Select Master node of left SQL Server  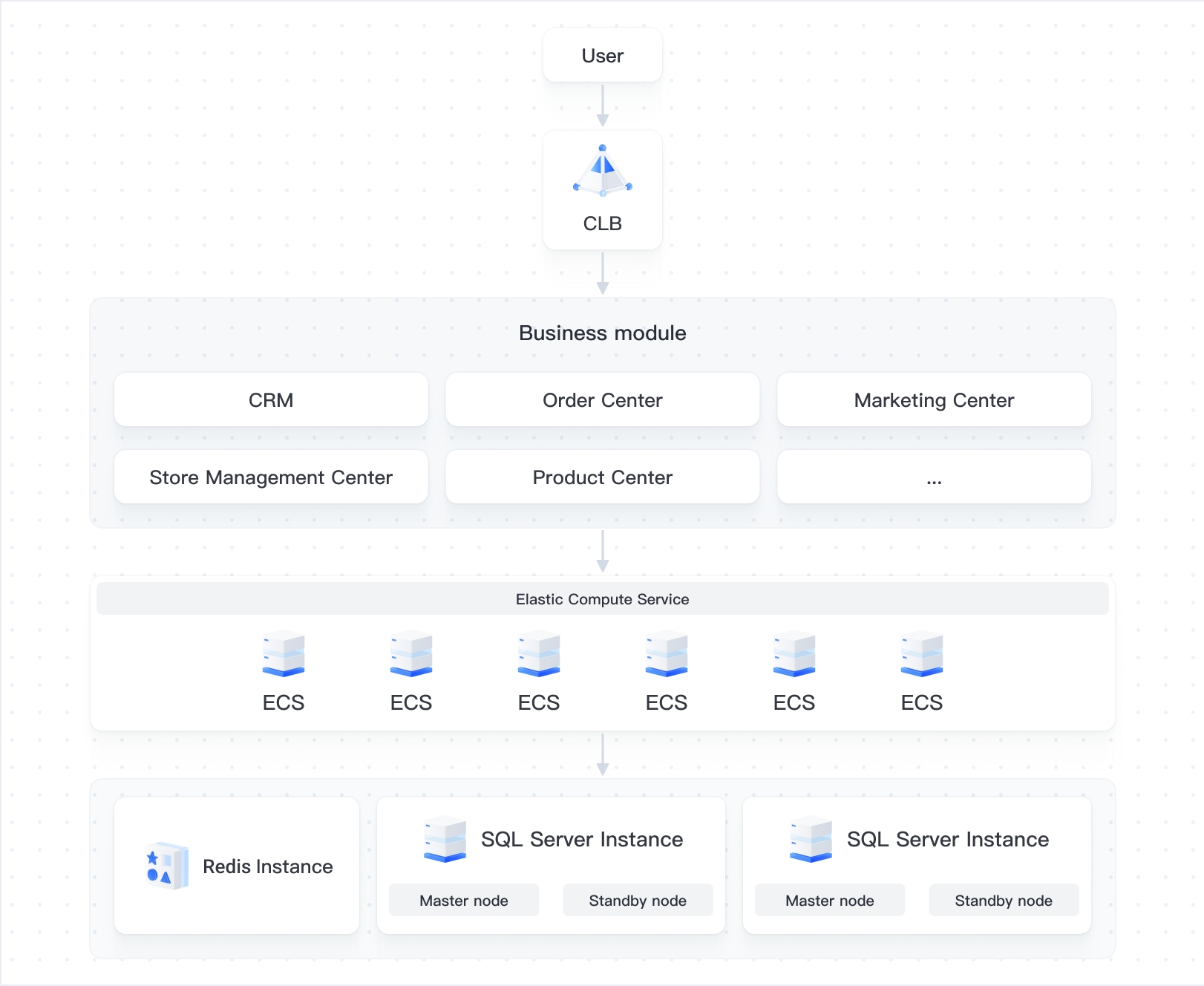(x=464, y=901)
